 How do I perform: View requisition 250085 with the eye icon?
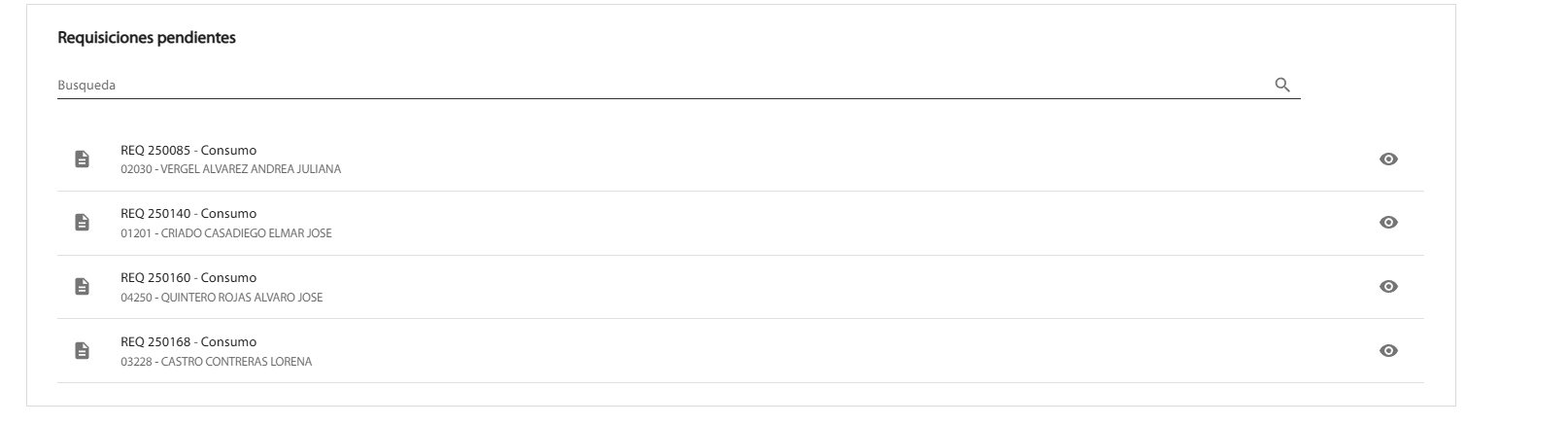click(1389, 159)
